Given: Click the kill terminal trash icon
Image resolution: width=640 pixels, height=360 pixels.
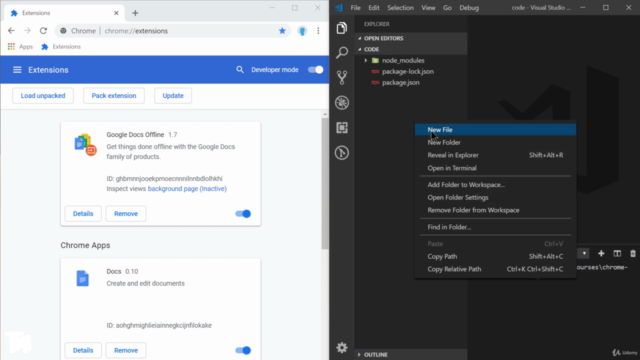Looking at the screenshot, I should click(633, 253).
